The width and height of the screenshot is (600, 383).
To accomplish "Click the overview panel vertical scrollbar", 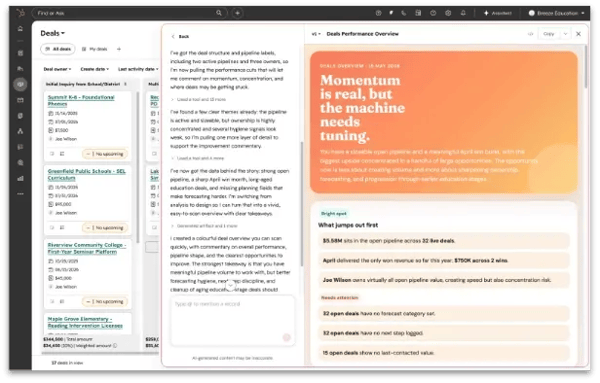I will pyautogui.click(x=585, y=68).
